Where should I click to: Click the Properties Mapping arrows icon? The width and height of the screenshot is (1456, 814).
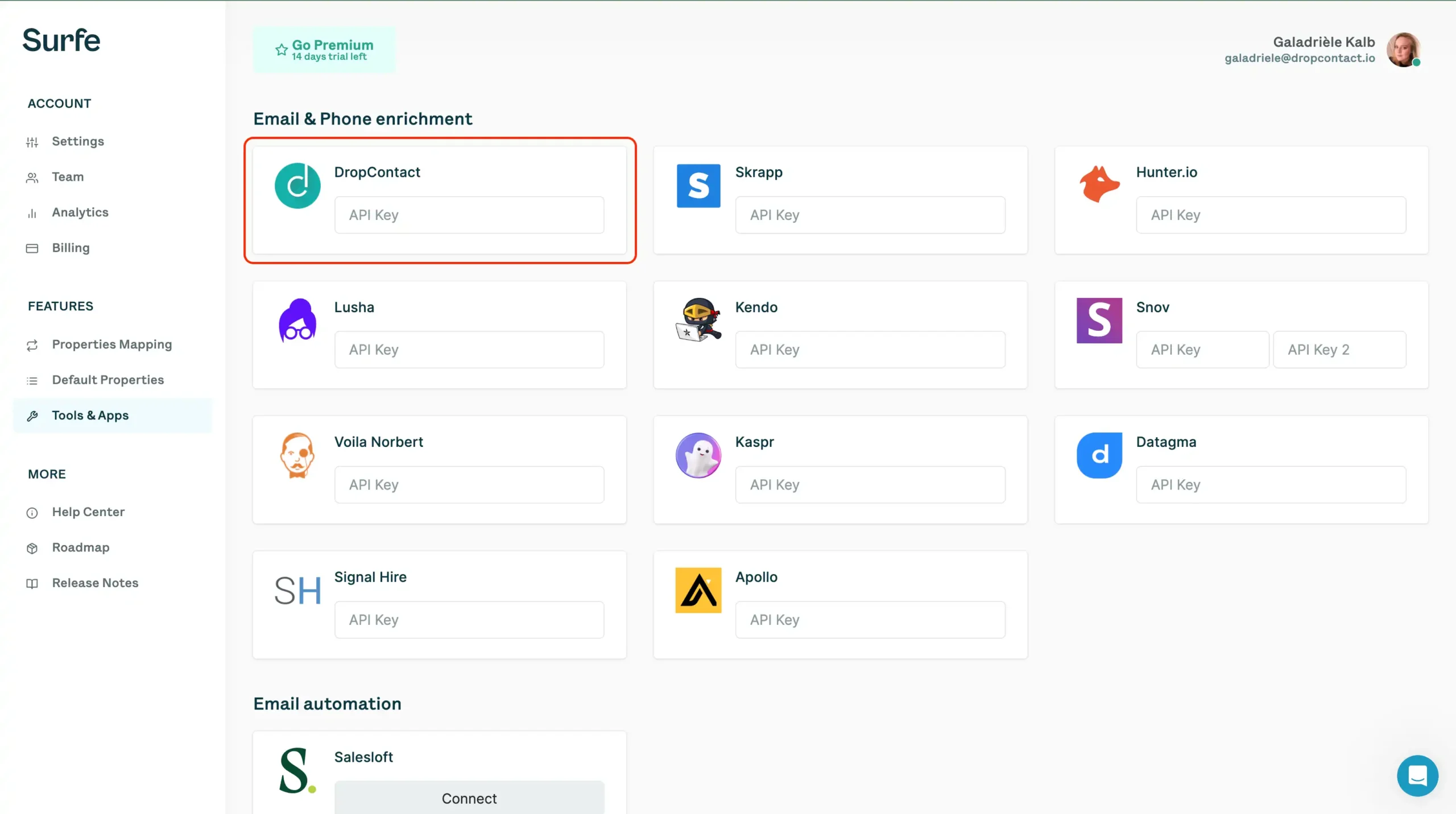pyautogui.click(x=32, y=345)
